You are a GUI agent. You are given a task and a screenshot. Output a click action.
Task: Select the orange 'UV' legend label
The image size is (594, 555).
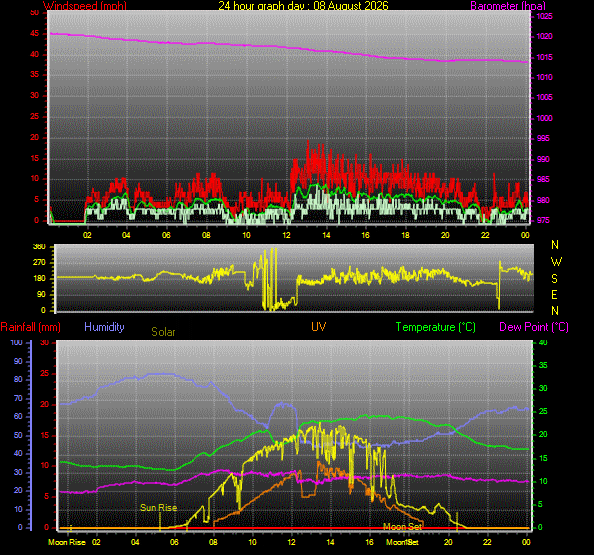(318, 327)
